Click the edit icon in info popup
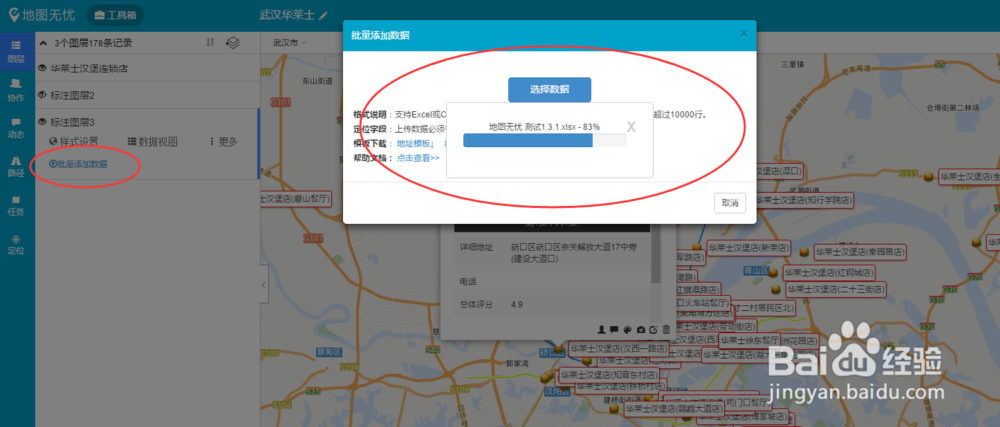This screenshot has width=1000, height=427. [653, 329]
